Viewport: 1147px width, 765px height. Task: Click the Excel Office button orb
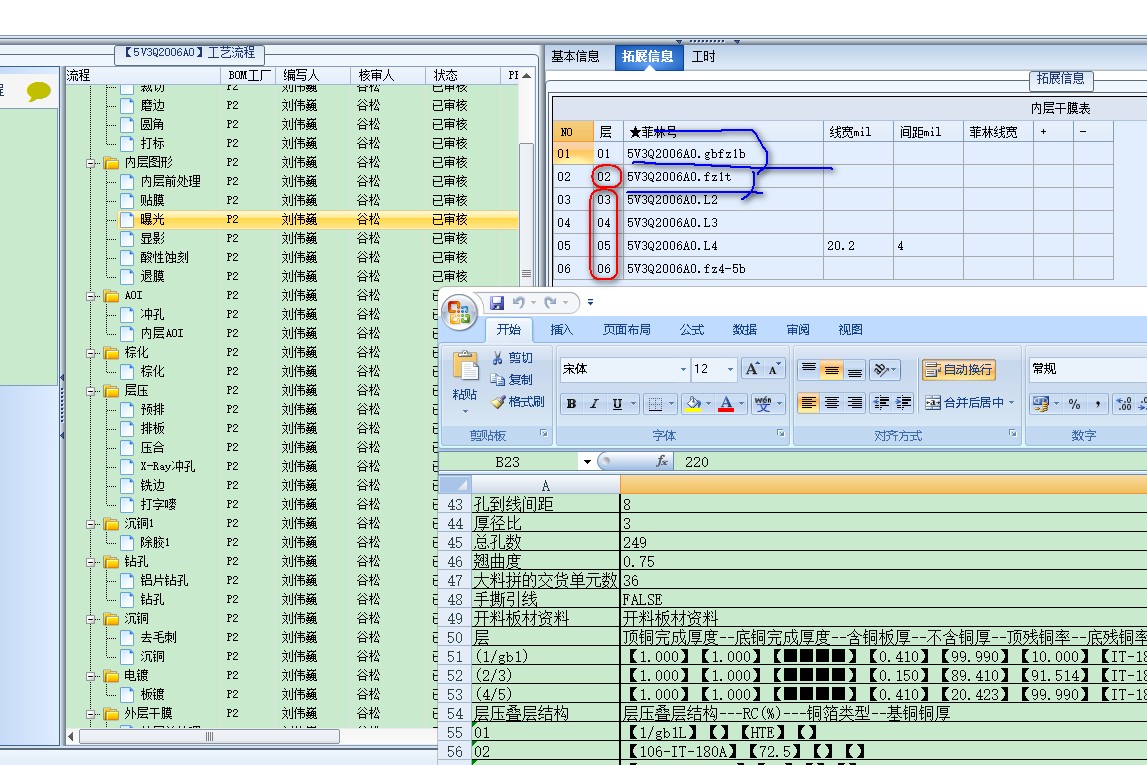(459, 312)
